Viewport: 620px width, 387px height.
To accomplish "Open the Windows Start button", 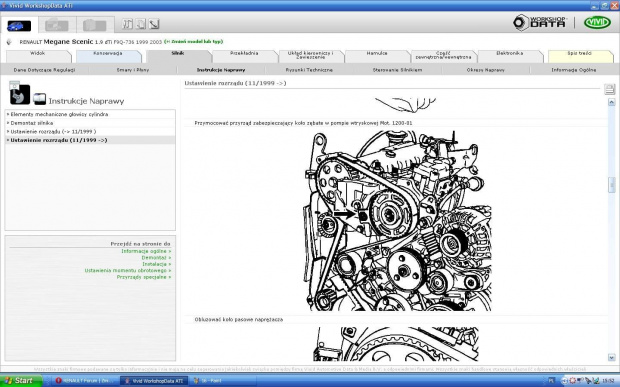I will pos(21,381).
